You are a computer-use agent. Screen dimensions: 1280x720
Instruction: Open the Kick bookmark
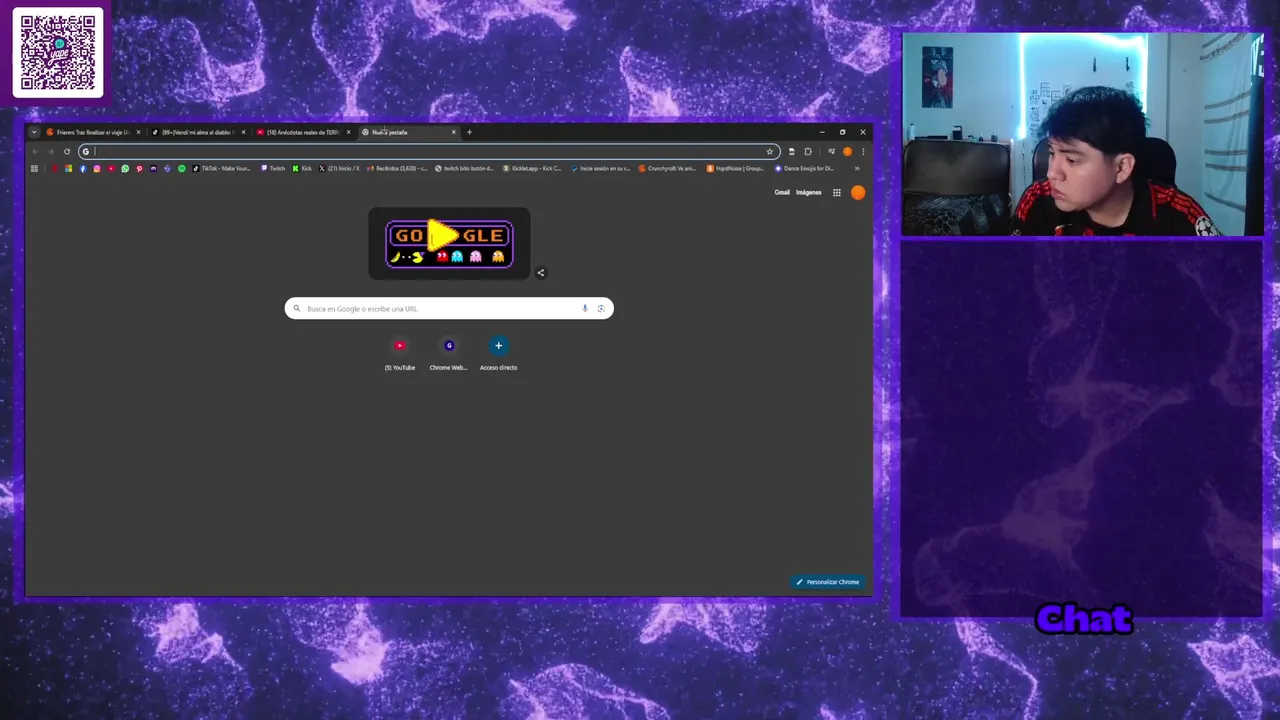[302, 168]
